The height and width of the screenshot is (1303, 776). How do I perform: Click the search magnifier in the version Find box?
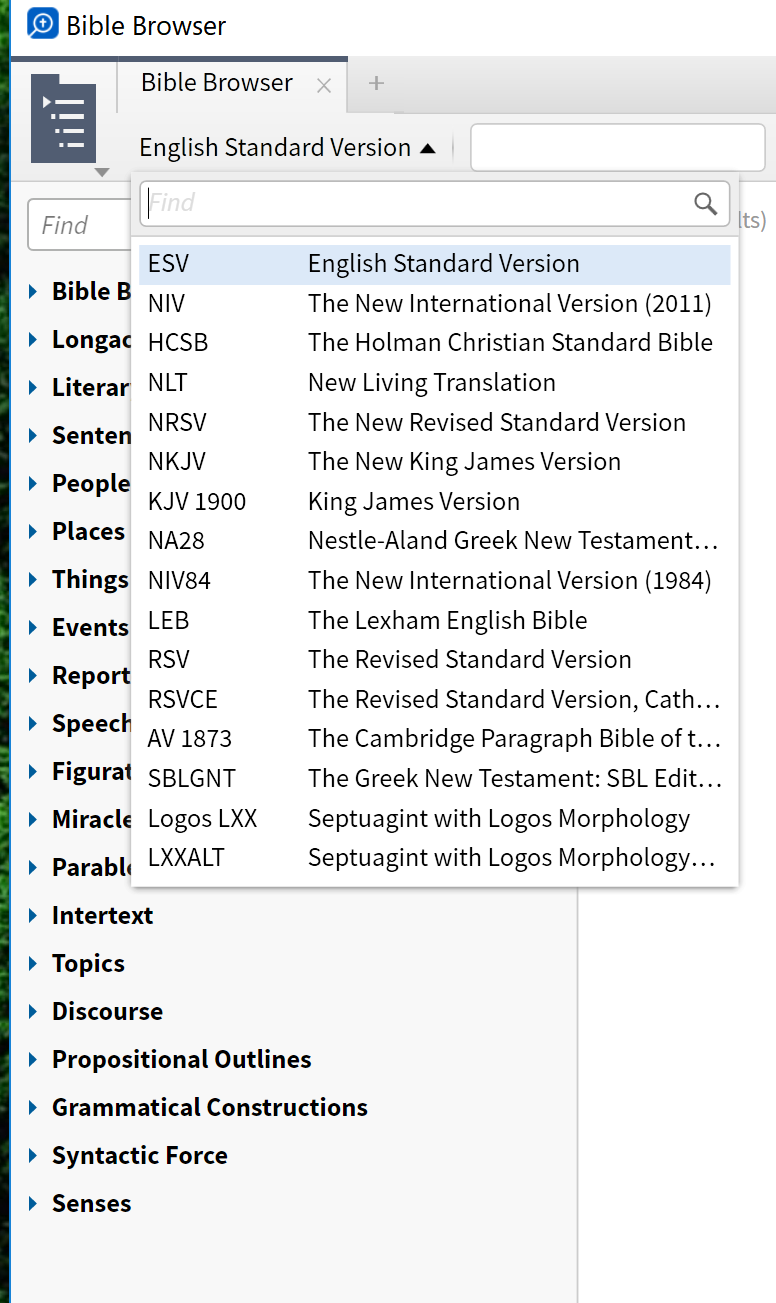705,204
